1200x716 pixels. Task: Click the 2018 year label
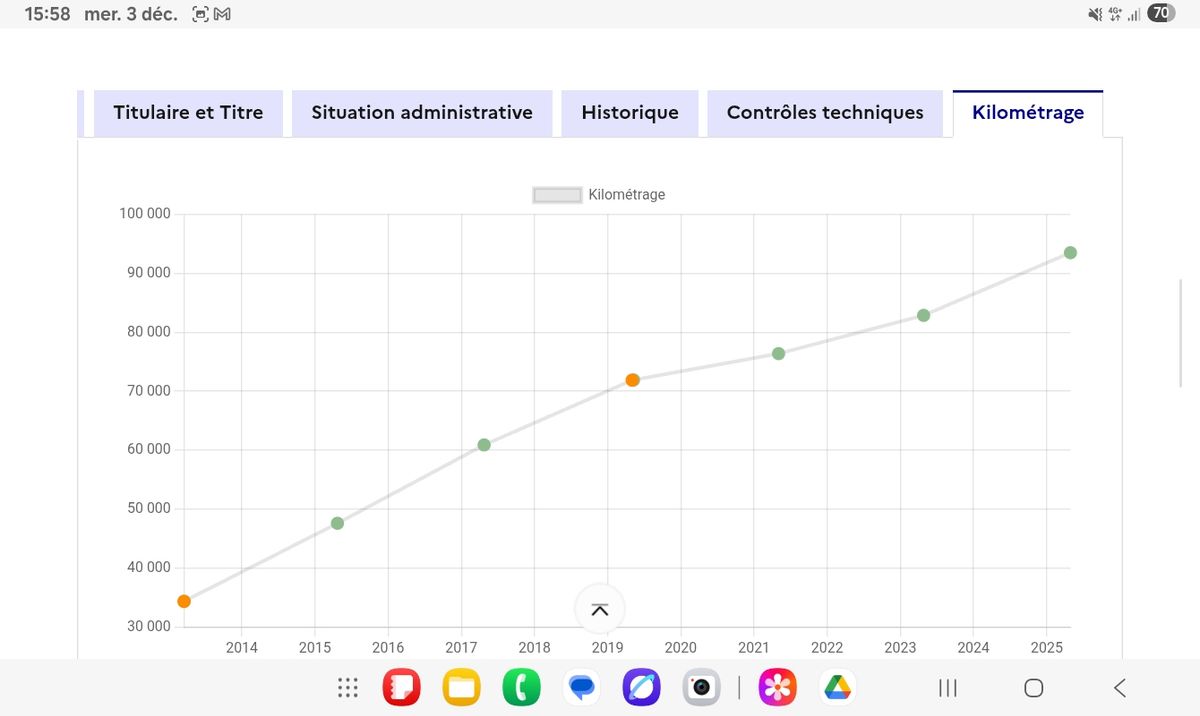[534, 648]
